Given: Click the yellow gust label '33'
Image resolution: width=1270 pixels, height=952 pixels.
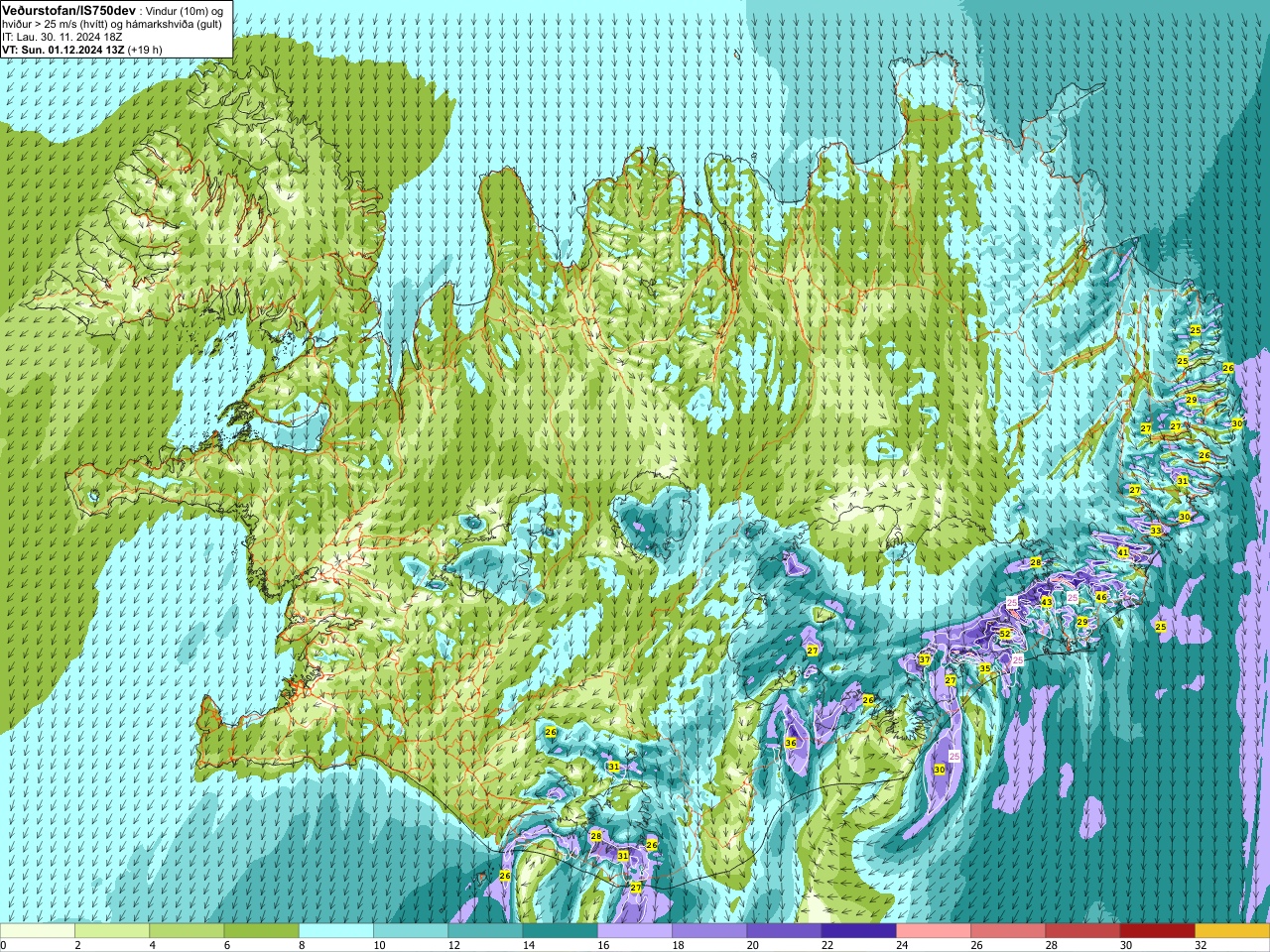Looking at the screenshot, I should click(1156, 531).
